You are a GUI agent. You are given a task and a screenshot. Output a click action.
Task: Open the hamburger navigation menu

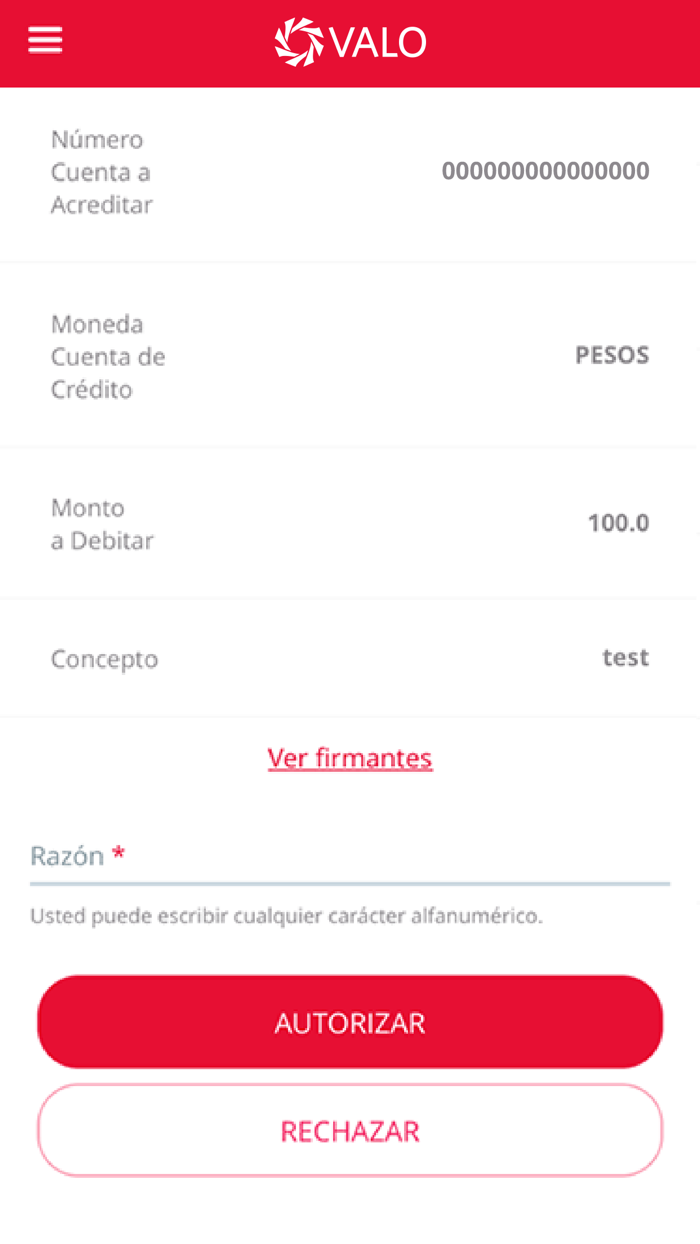point(45,40)
